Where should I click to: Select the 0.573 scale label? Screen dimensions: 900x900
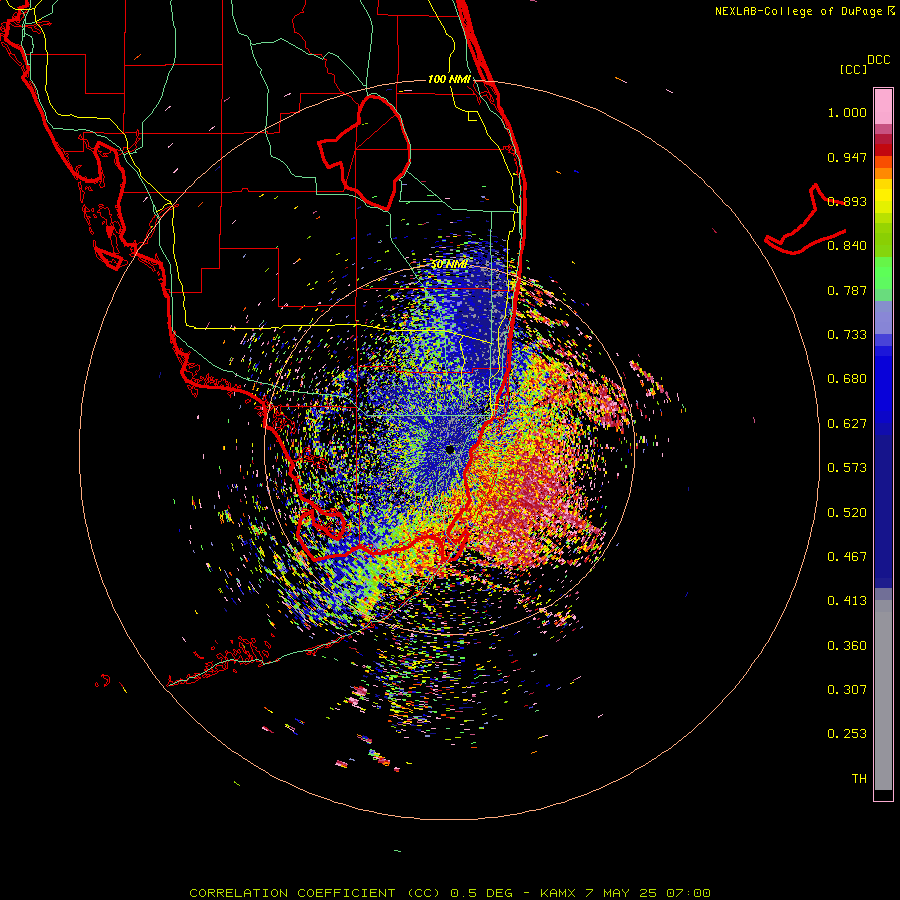(x=847, y=468)
